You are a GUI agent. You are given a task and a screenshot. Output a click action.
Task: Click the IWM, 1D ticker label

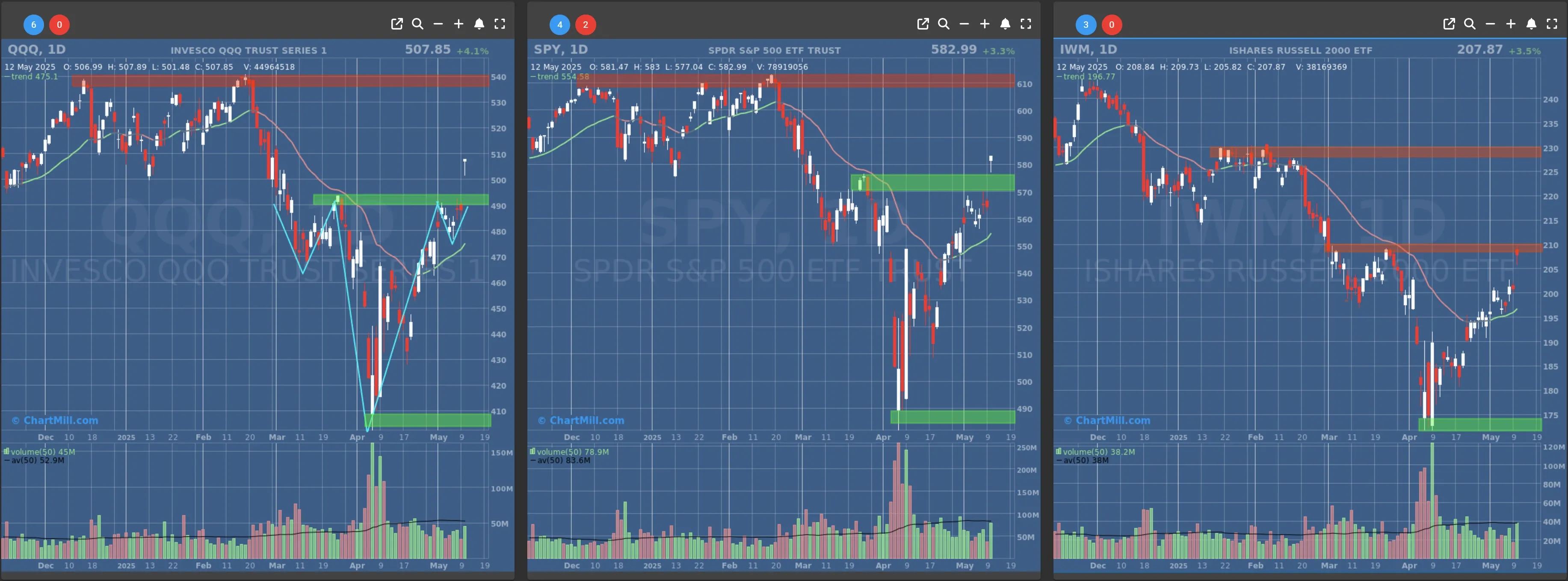1089,49
